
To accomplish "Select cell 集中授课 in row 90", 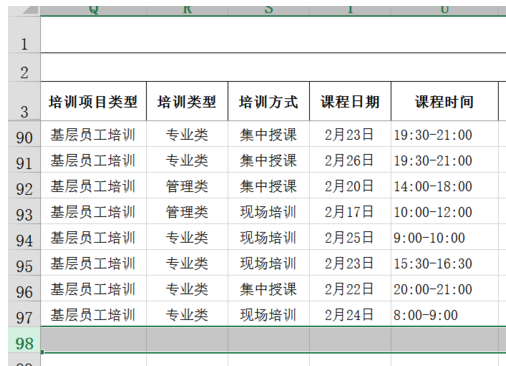I will (x=269, y=134).
